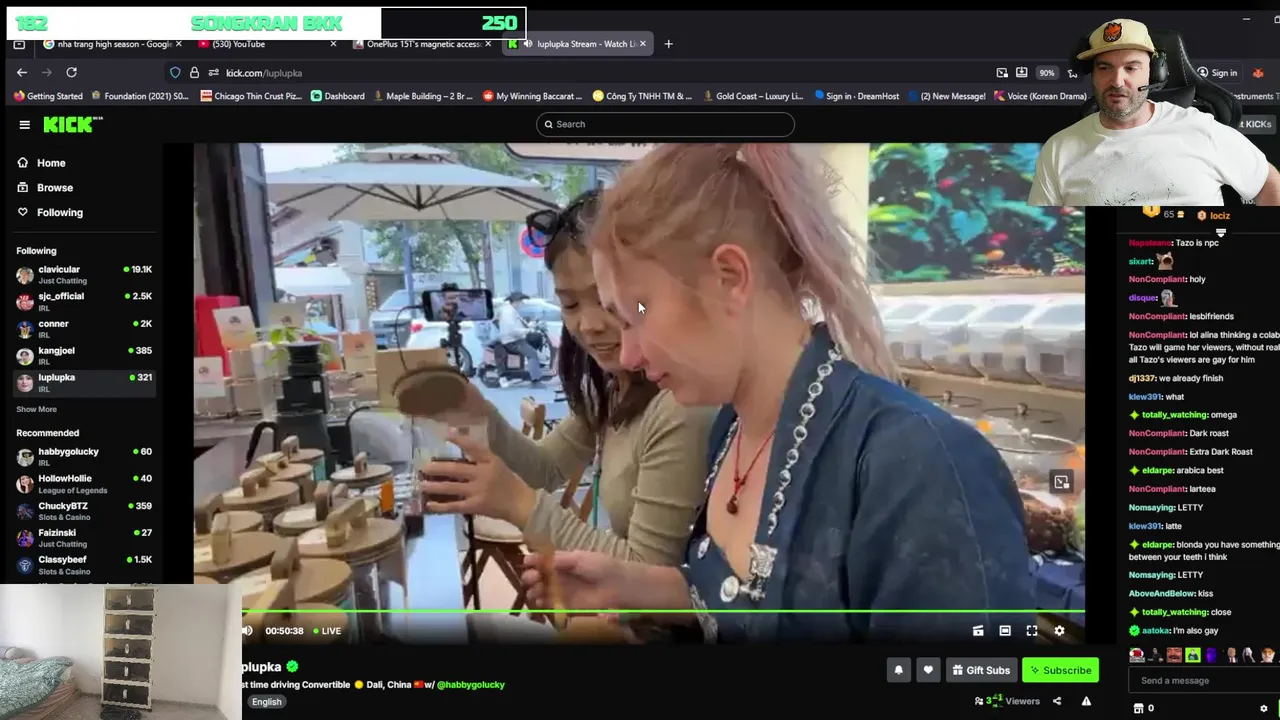Viewport: 1280px width, 720px height.
Task: Click the green video progress bar
Action: (x=664, y=611)
